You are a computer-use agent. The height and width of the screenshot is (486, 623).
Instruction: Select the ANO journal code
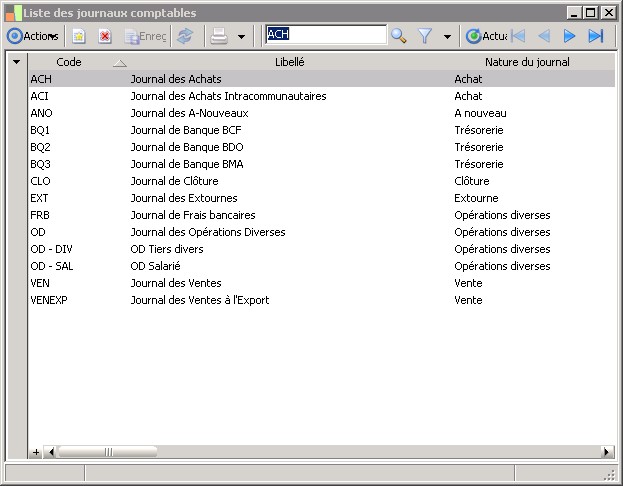pyautogui.click(x=41, y=113)
